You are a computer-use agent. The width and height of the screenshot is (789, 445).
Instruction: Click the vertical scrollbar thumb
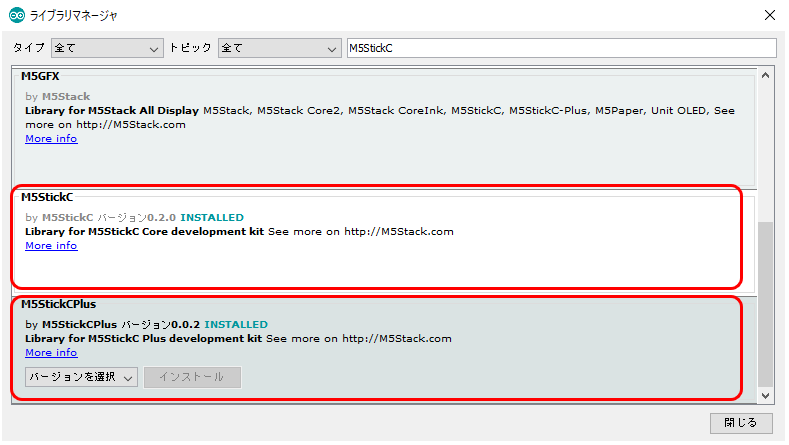tap(766, 300)
